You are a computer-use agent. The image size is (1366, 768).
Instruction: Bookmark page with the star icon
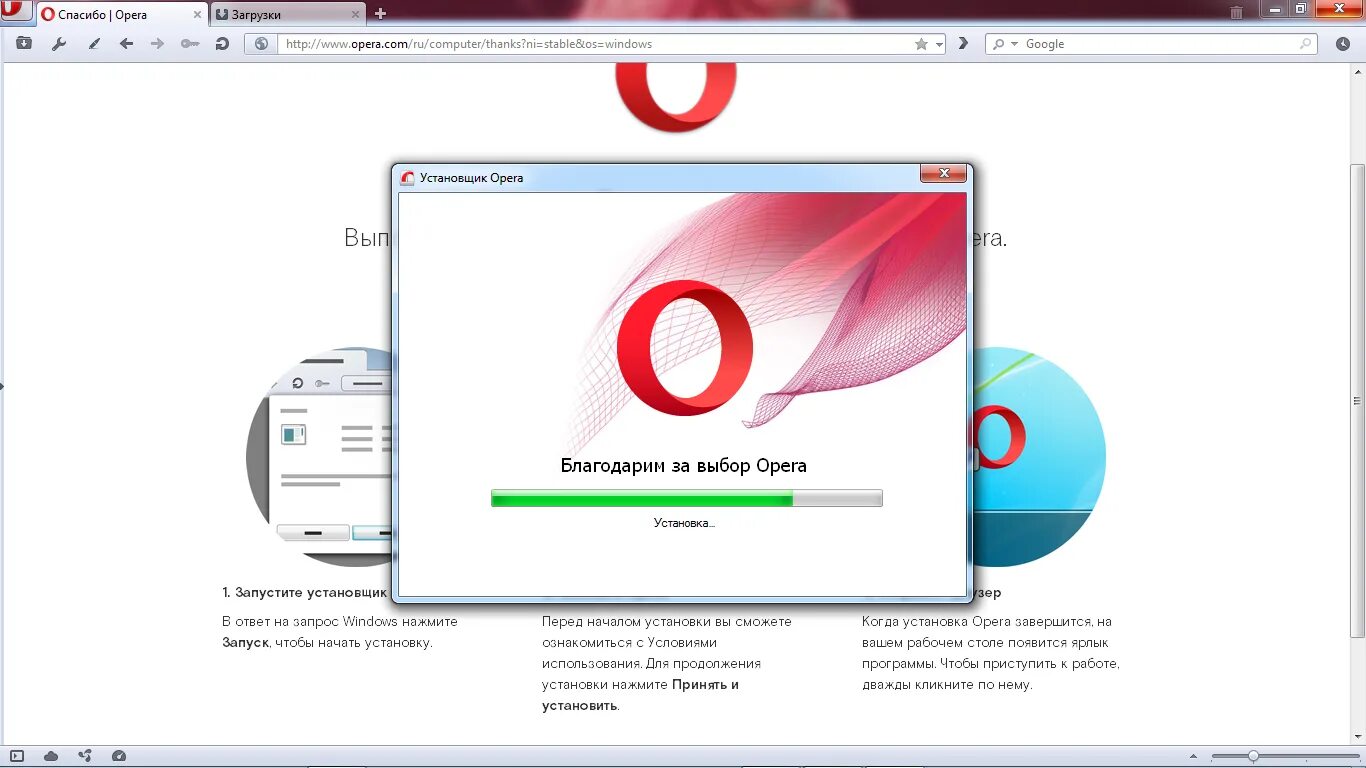921,44
